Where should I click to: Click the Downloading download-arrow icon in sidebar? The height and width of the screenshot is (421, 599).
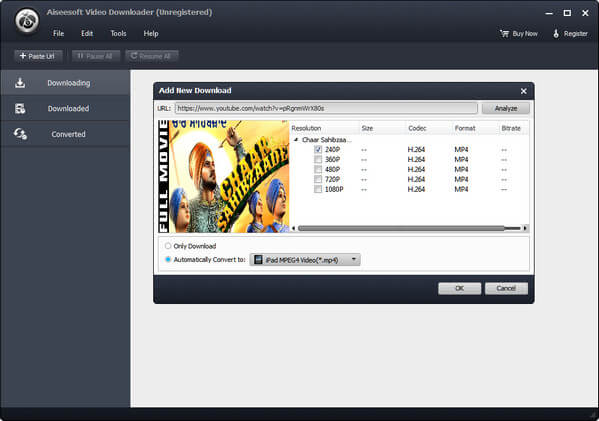[20, 83]
